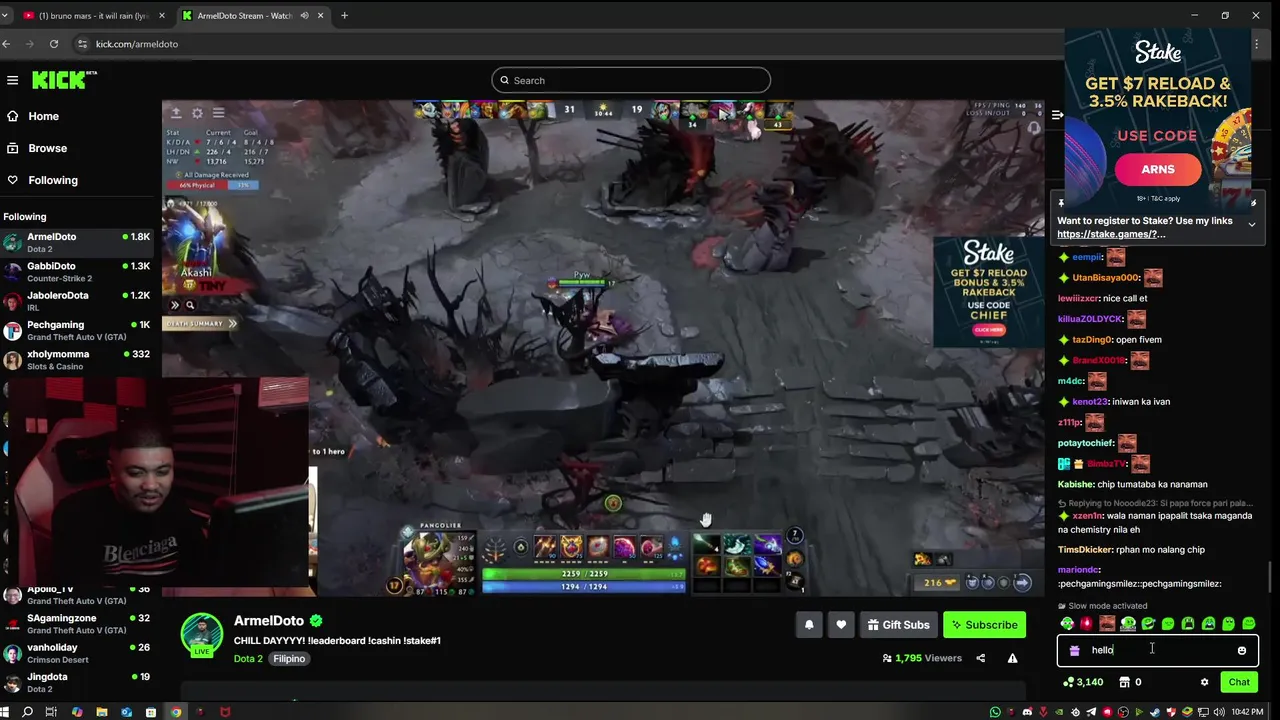This screenshot has width=1280, height=720.
Task: Click the browser back arrow
Action: click(x=6, y=44)
